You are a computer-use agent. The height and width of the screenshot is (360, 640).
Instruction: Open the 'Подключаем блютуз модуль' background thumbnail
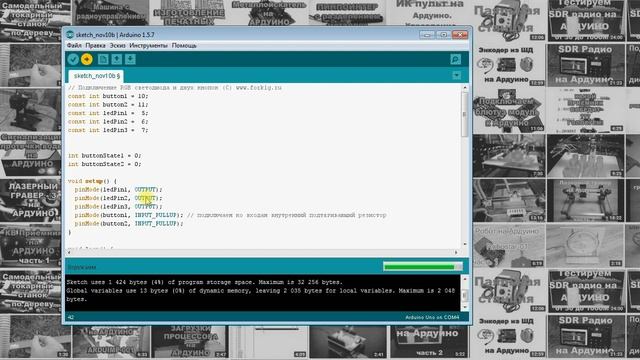click(x=509, y=110)
